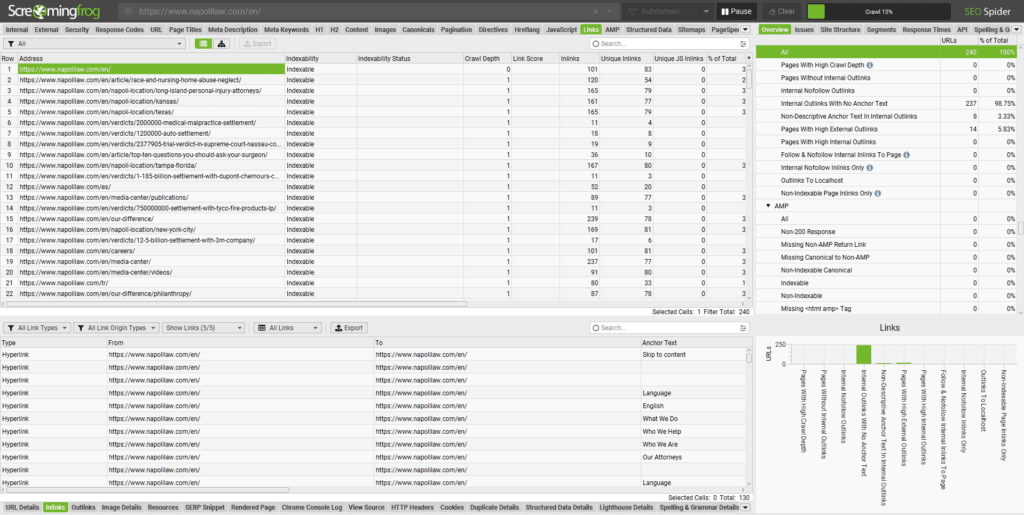
Task: Collapse the AMP section in Overview
Action: click(769, 206)
